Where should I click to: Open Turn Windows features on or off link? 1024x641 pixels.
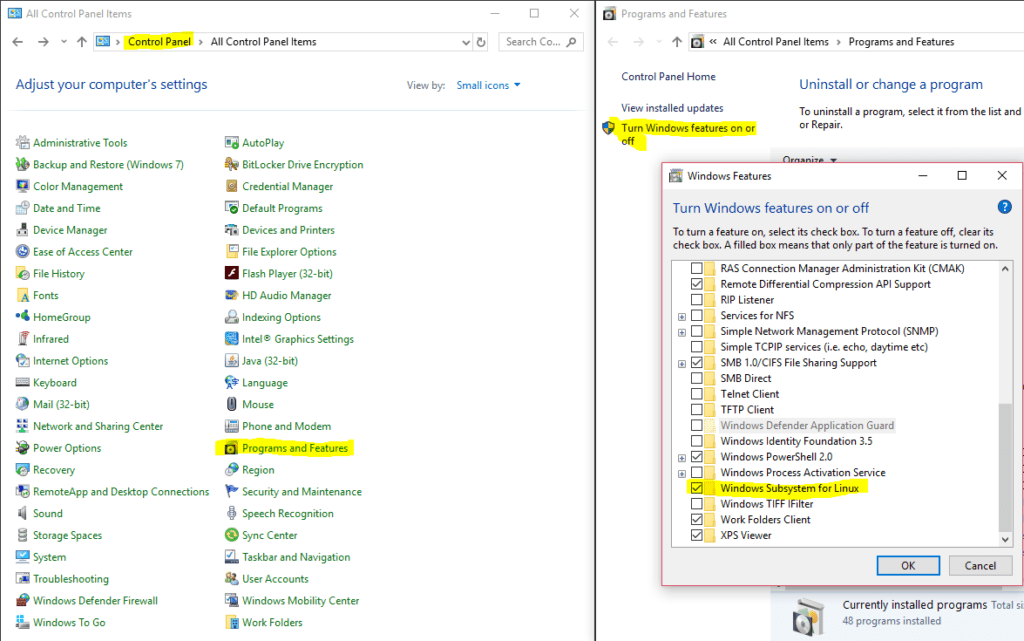[x=688, y=134]
